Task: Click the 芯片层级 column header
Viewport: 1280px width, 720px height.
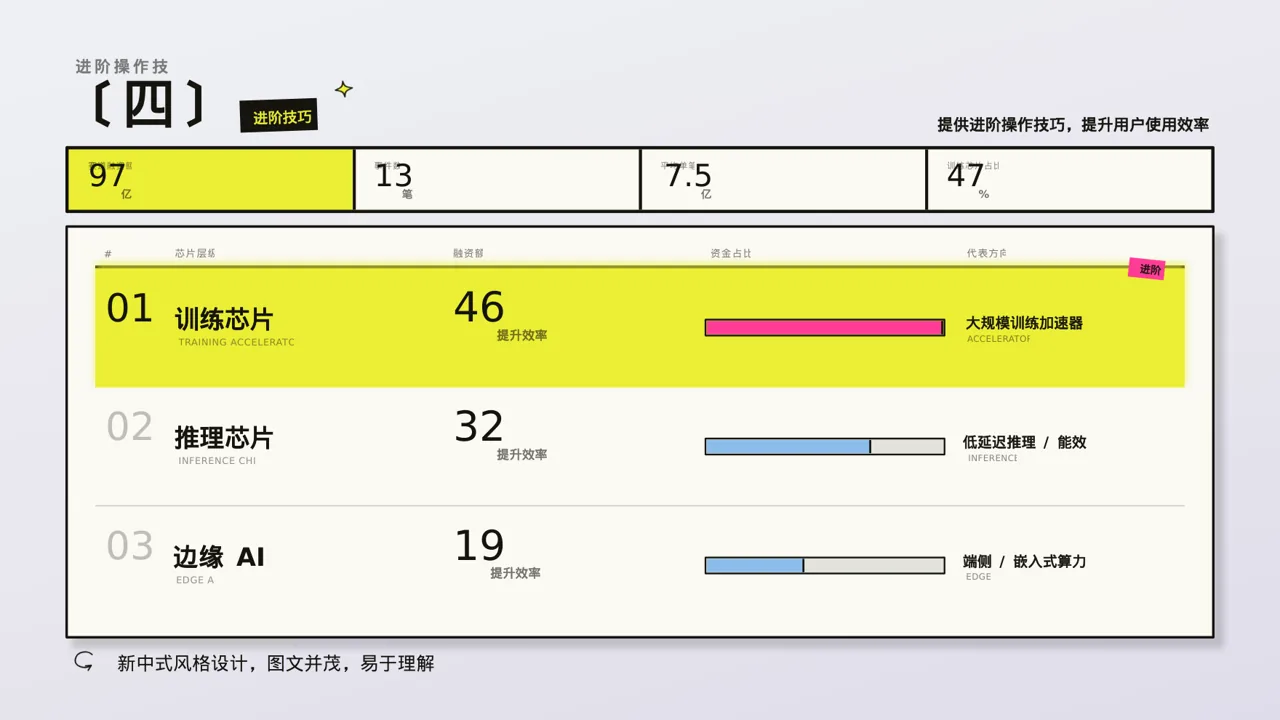Action: coord(195,254)
